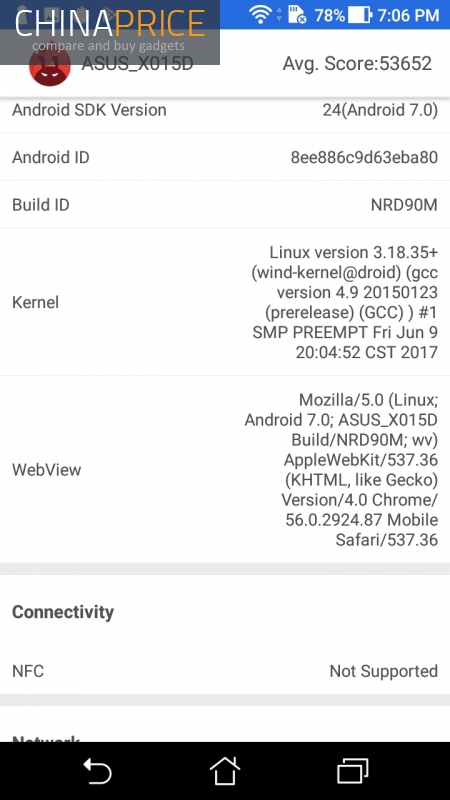Select the Android SDK Version row
Image resolution: width=450 pixels, height=800 pixels.
[x=225, y=110]
